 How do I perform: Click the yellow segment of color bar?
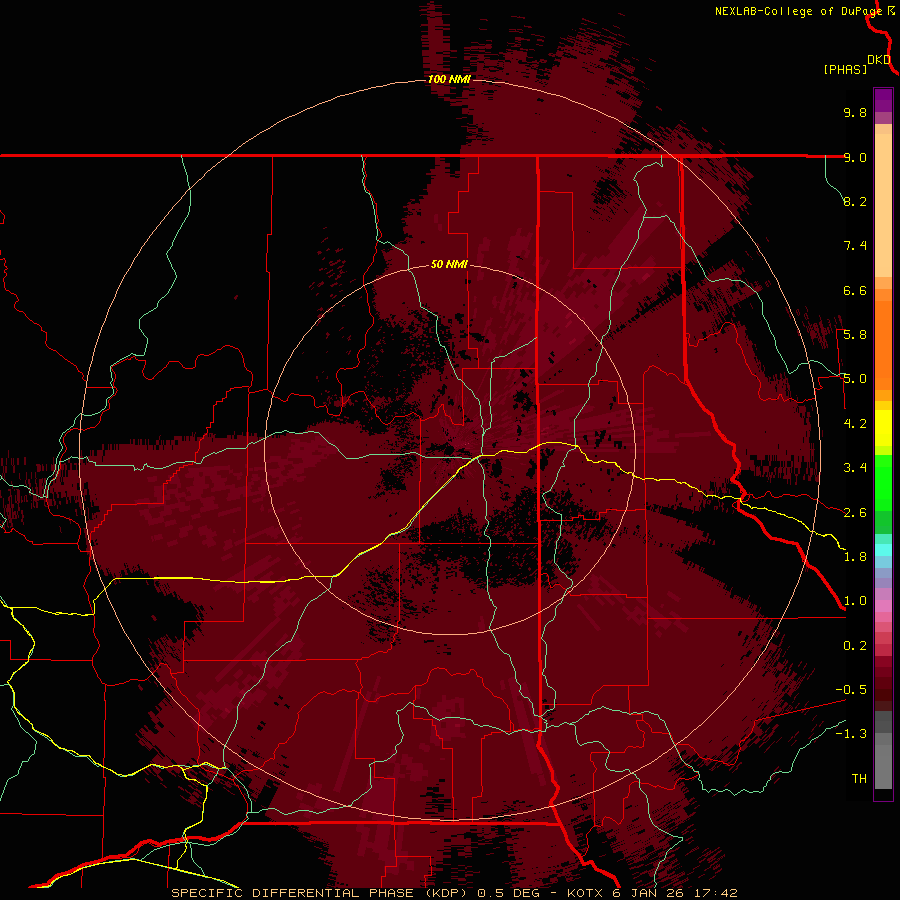pos(883,428)
